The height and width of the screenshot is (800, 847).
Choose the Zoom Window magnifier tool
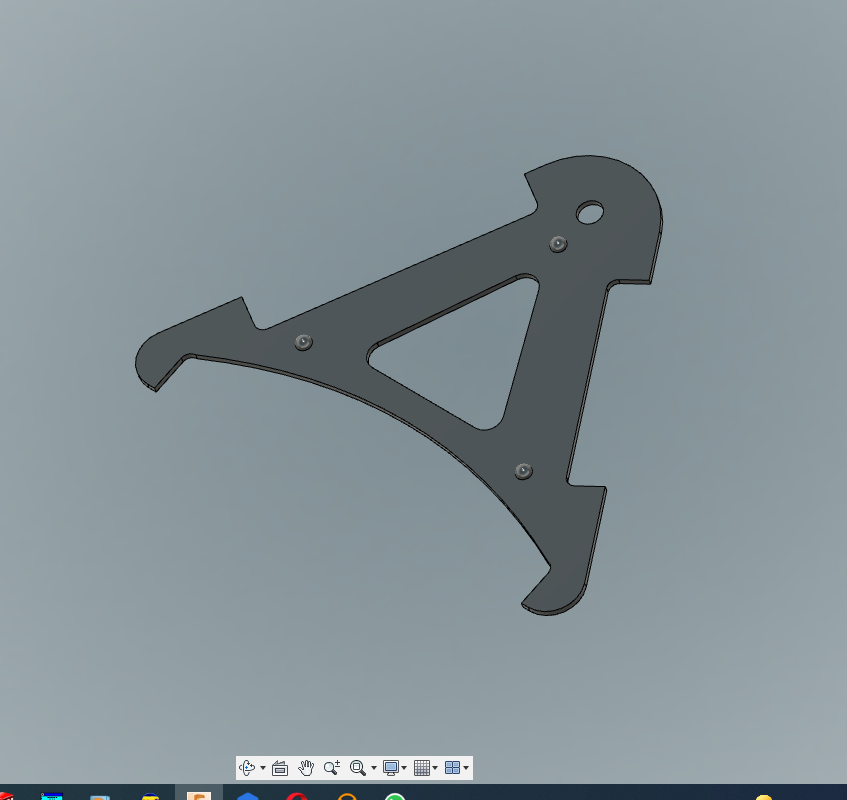pos(358,768)
